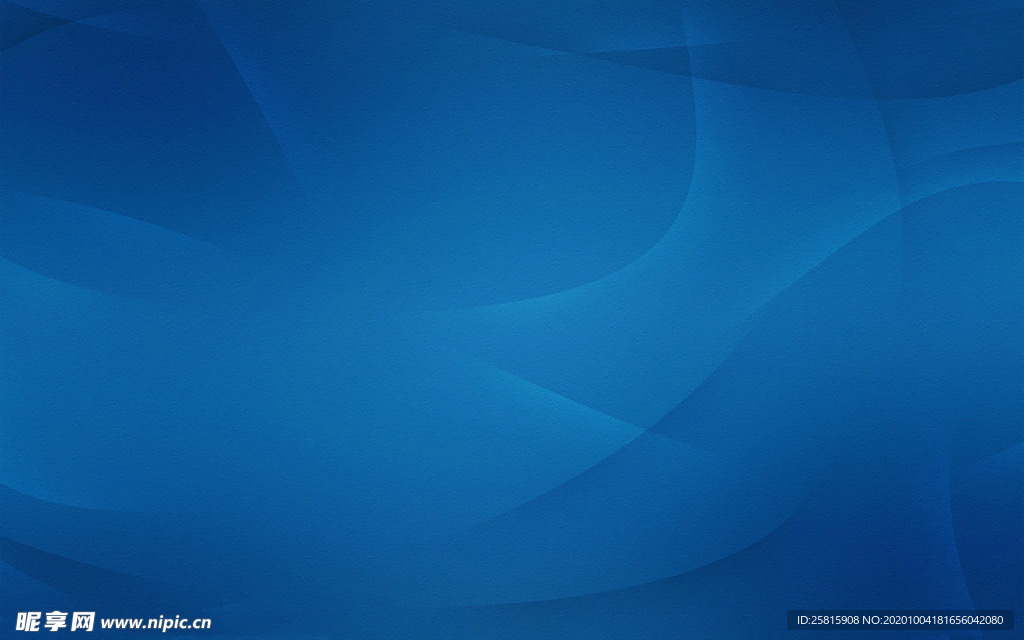
Task: Click the 享 character in the logo
Action: click(x=55, y=621)
